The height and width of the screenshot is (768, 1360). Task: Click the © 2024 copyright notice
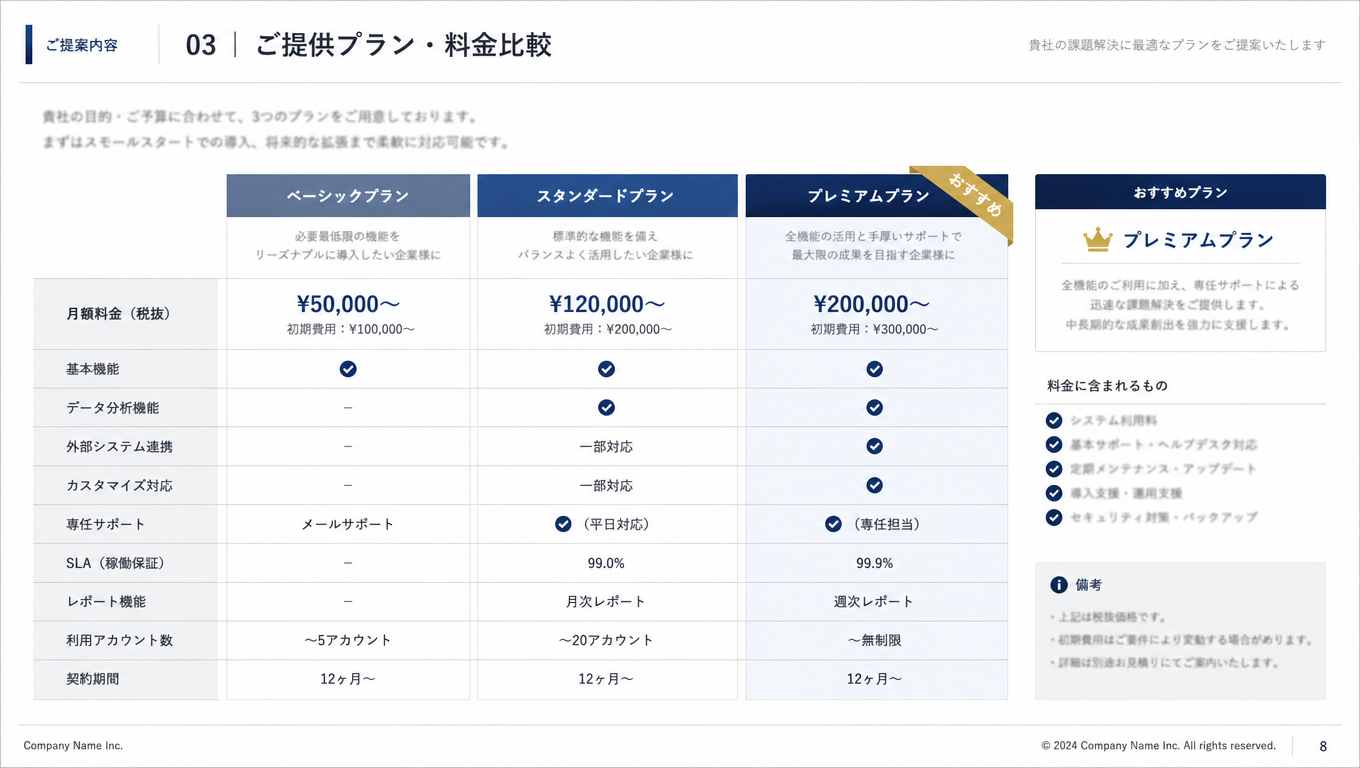point(1159,746)
